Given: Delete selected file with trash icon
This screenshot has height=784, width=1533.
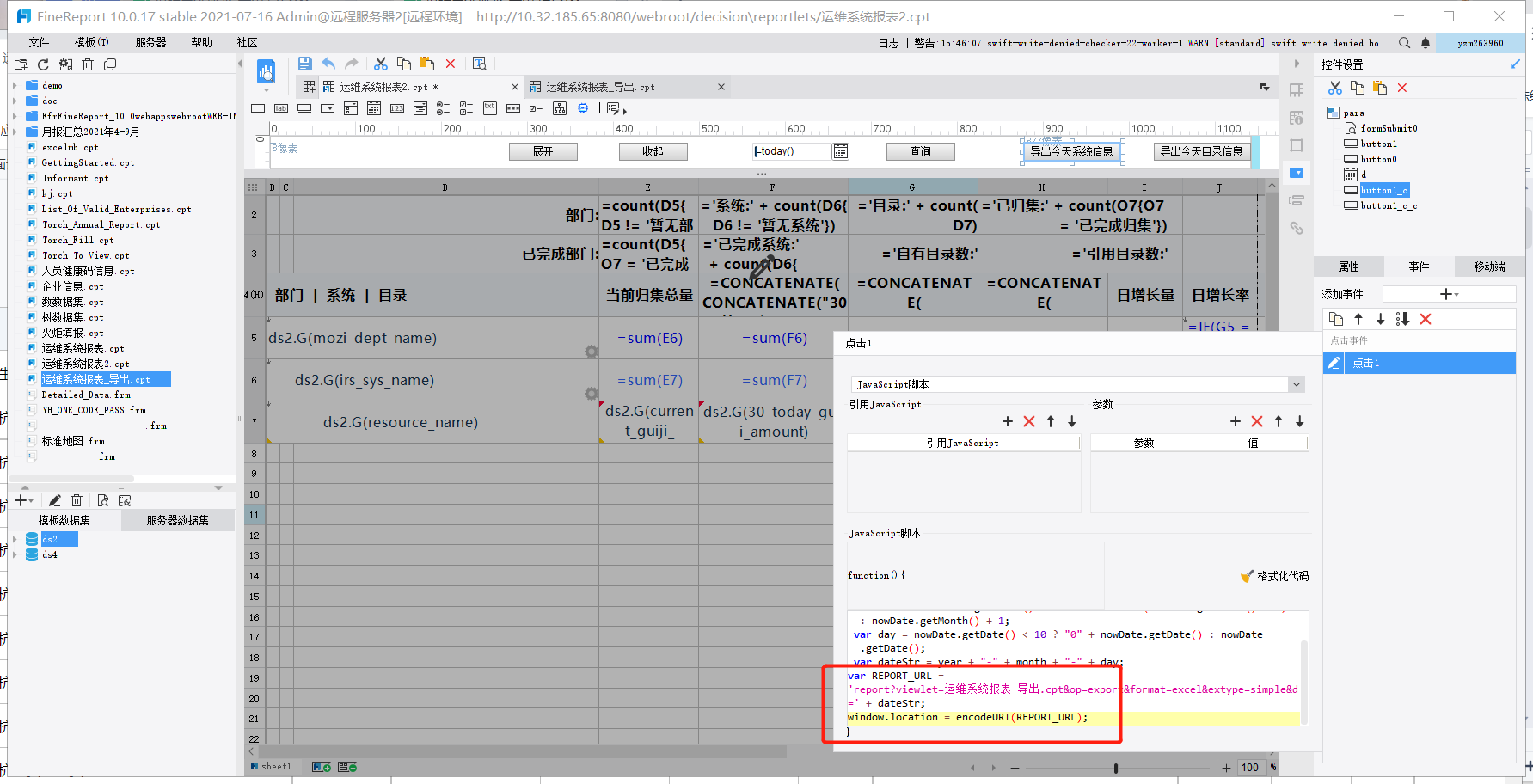Looking at the screenshot, I should pos(88,64).
